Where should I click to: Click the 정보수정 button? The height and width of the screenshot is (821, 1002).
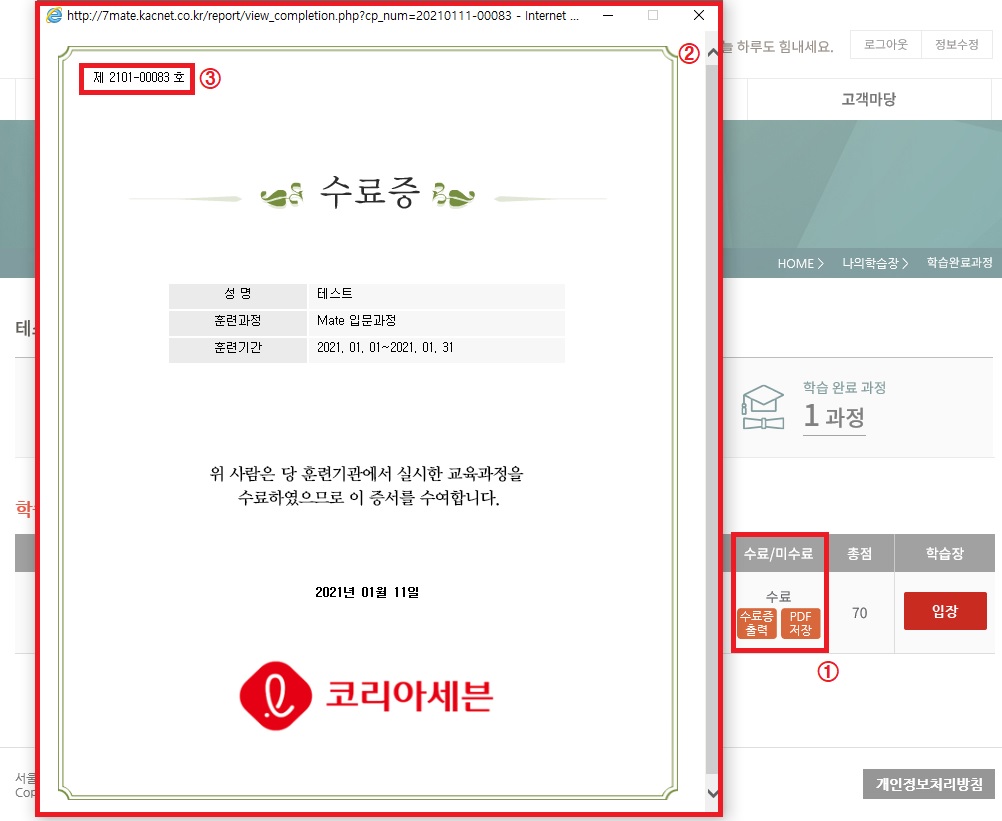click(x=957, y=45)
